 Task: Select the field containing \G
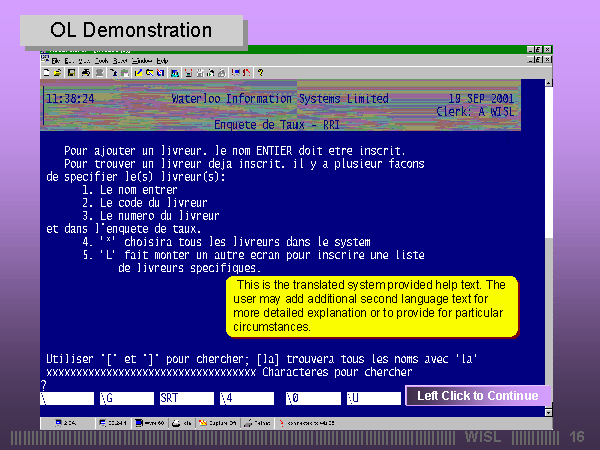point(126,398)
